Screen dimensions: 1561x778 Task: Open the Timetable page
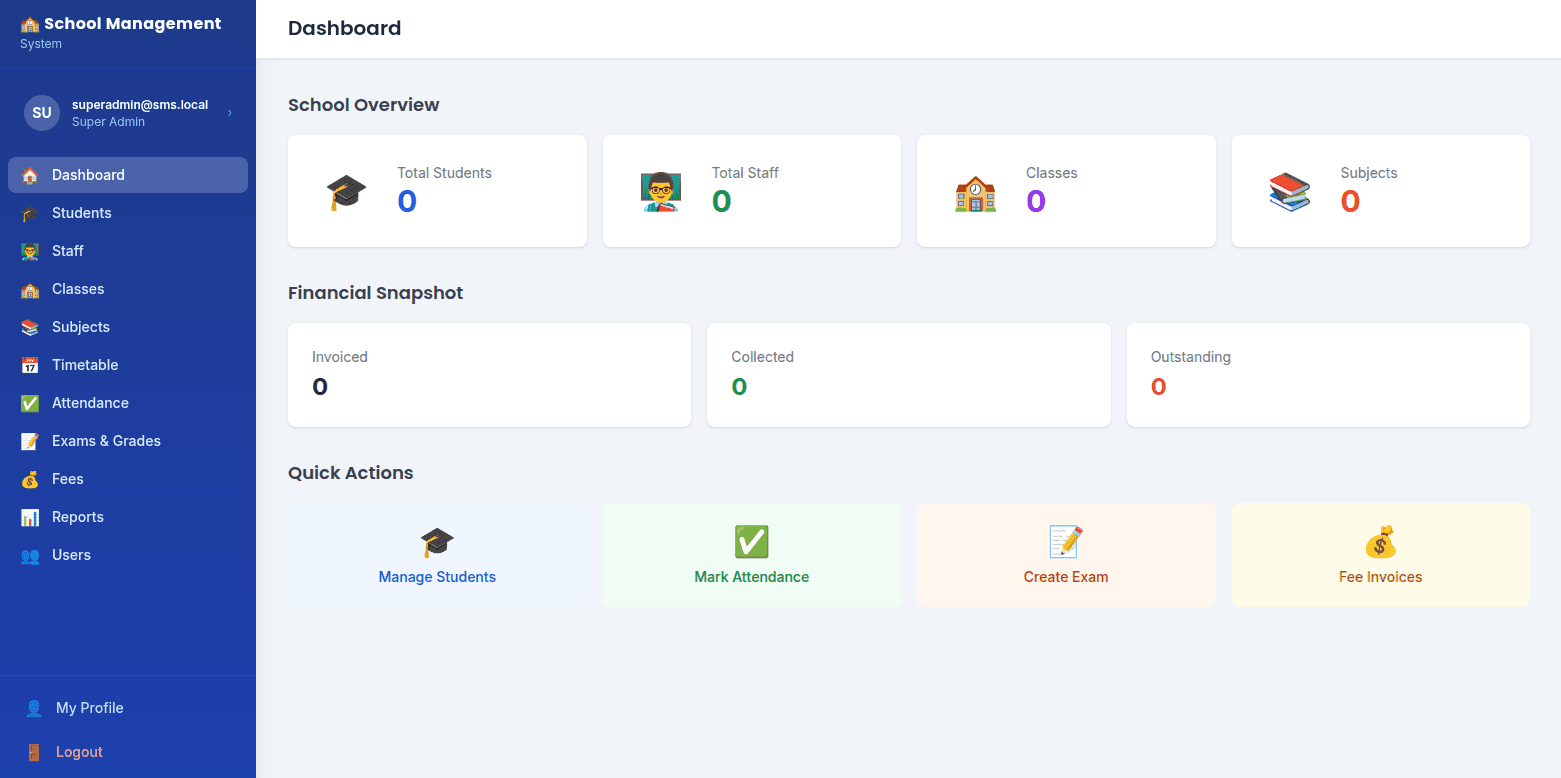[128, 365]
